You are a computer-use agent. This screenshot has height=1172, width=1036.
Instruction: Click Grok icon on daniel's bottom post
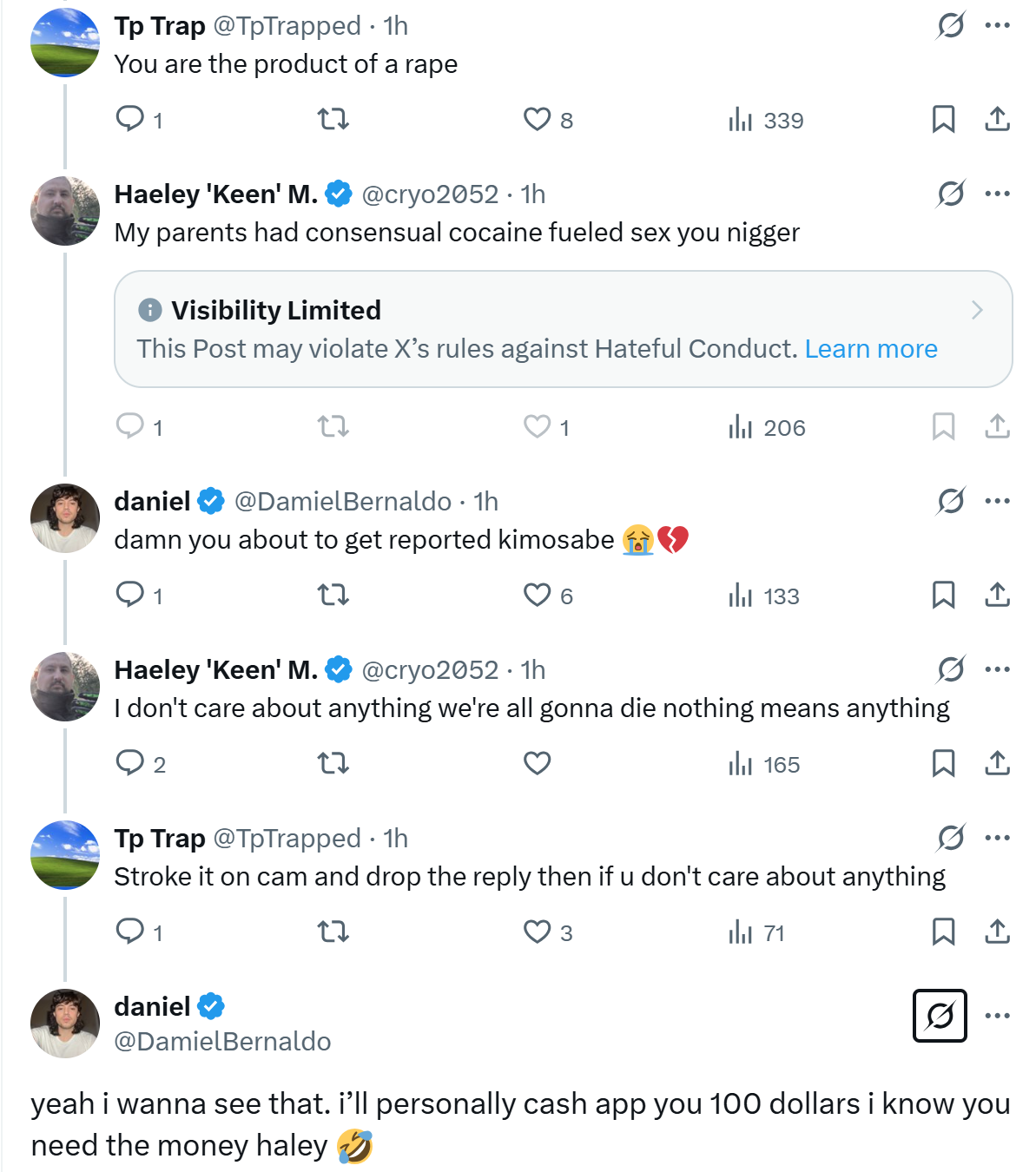(940, 1015)
